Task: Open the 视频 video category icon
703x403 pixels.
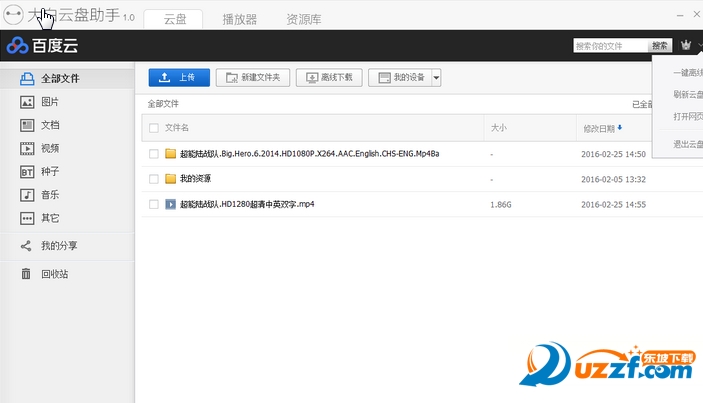Action: click(27, 148)
